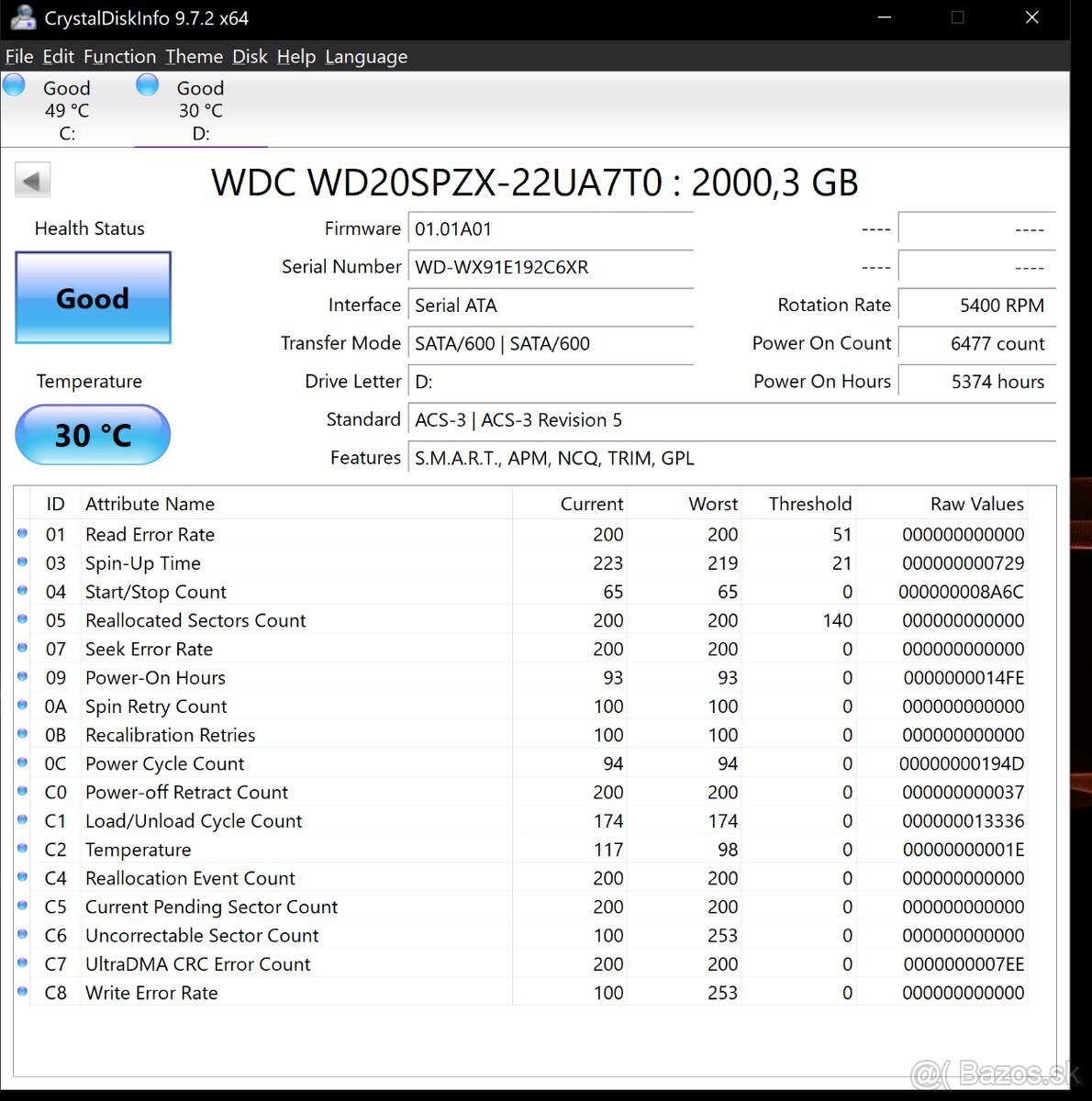Screen dimensions: 1092x1101
Task: Click threshold value 140 in Reallocated Sectors row
Action: coord(837,620)
